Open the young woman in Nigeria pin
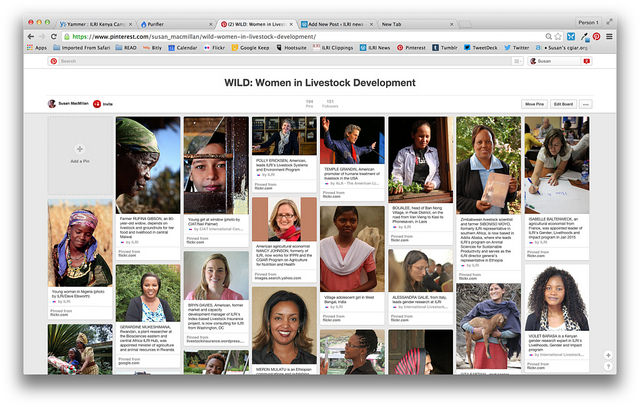The height and width of the screenshot is (407, 640). 80,243
